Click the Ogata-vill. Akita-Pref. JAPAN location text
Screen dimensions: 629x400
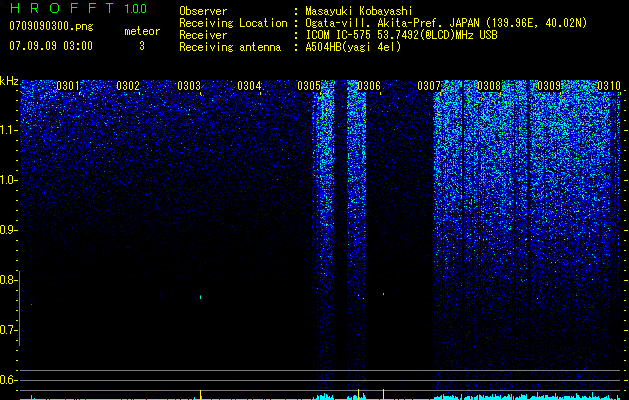pyautogui.click(x=446, y=23)
